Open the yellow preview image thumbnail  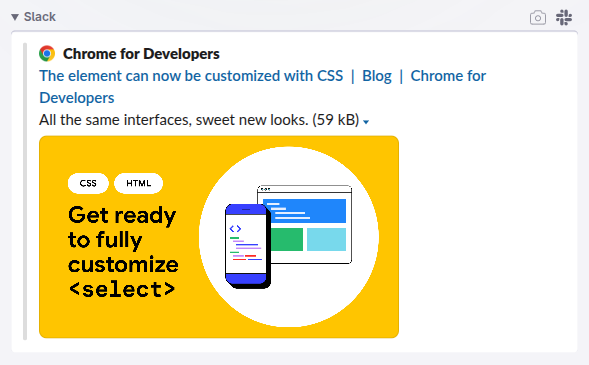point(219,237)
